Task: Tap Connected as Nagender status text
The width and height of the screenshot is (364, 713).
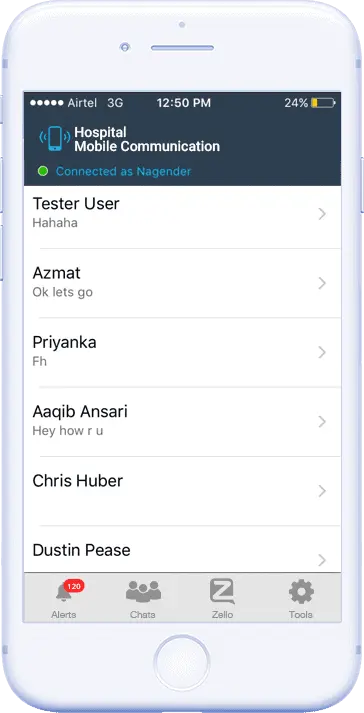Action: point(123,171)
